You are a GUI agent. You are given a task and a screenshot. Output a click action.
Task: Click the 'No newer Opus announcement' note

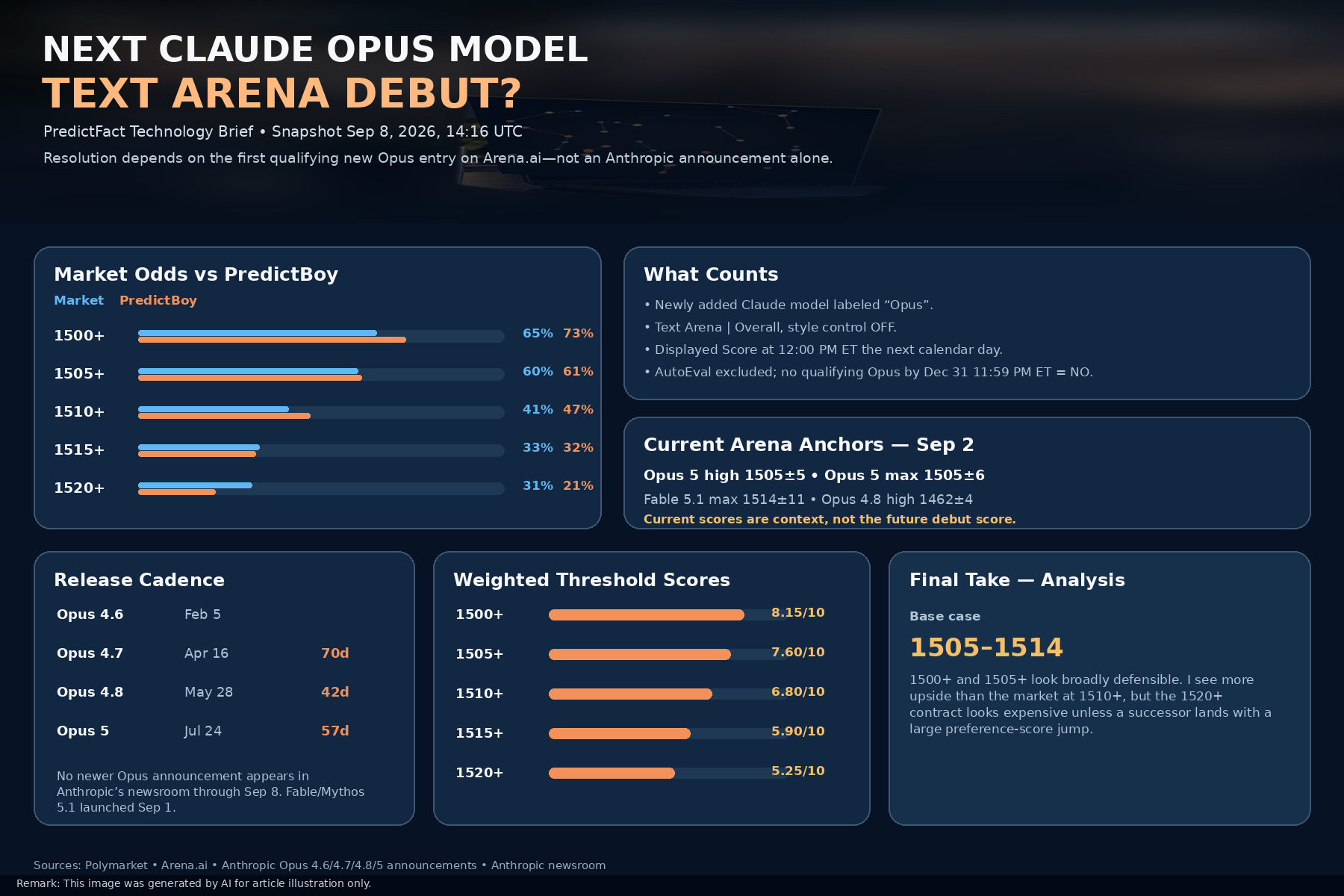211,791
